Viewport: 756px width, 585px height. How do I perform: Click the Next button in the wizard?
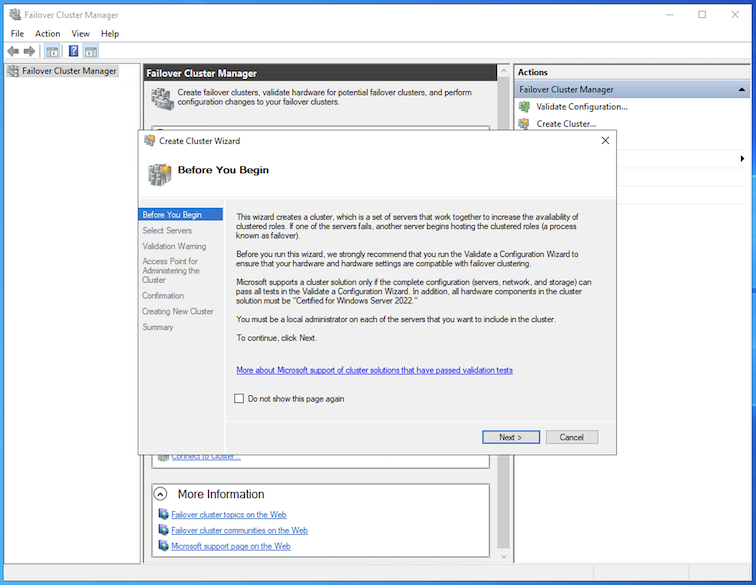(x=511, y=437)
